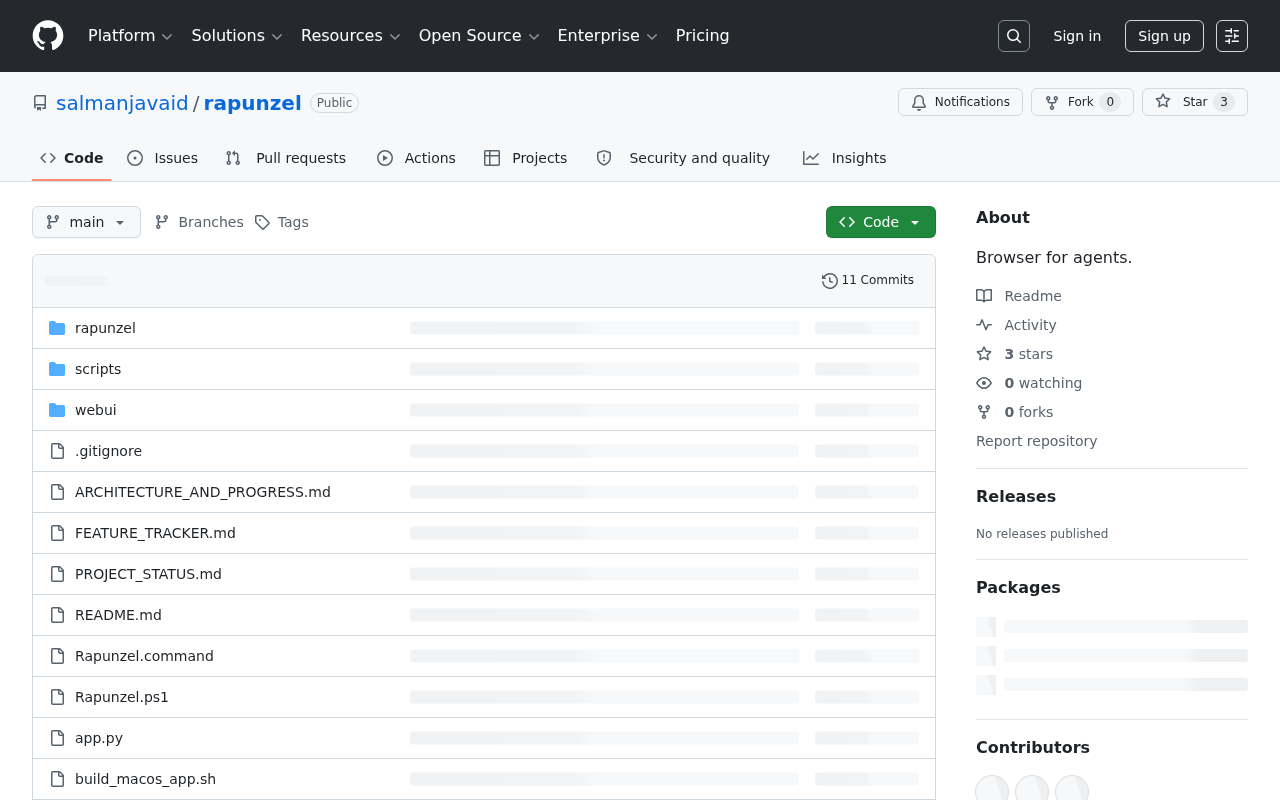
Task: Click file icon beside Rapunzel.command
Action: point(57,656)
